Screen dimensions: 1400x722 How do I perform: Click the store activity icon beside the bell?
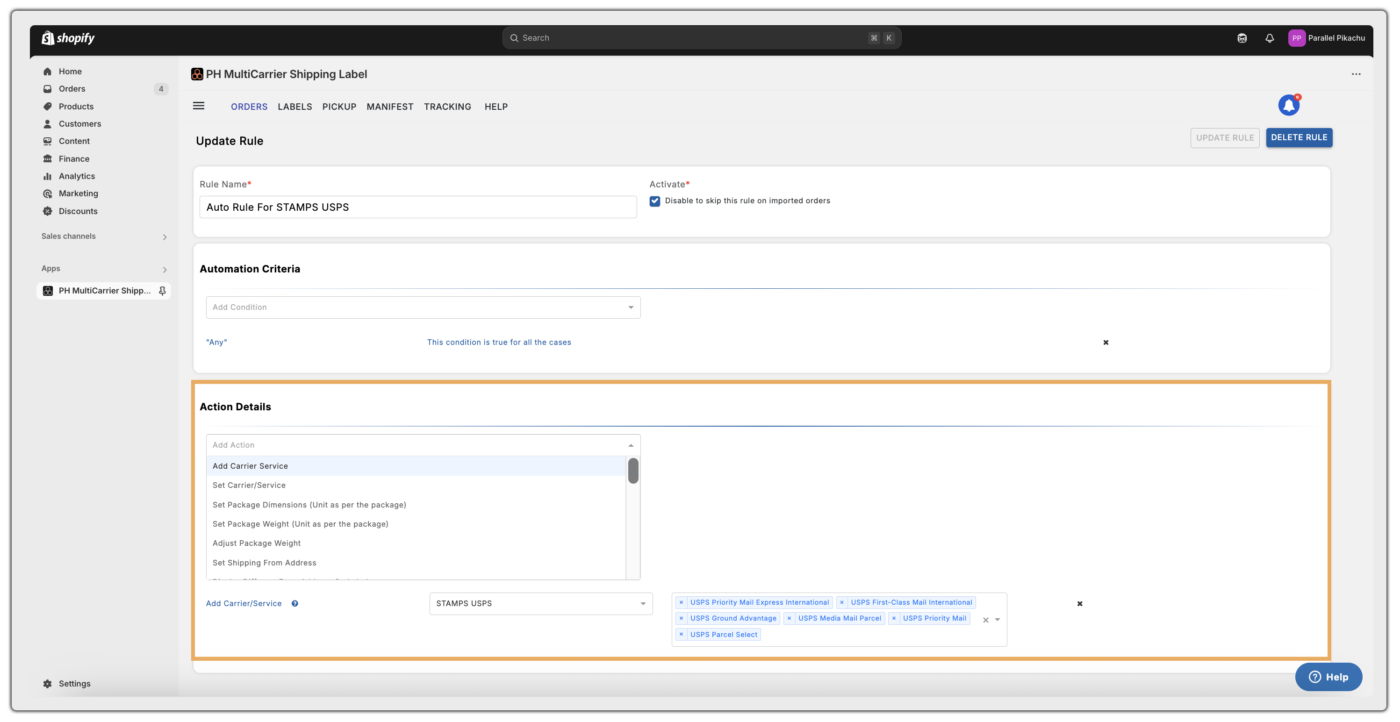click(1242, 38)
